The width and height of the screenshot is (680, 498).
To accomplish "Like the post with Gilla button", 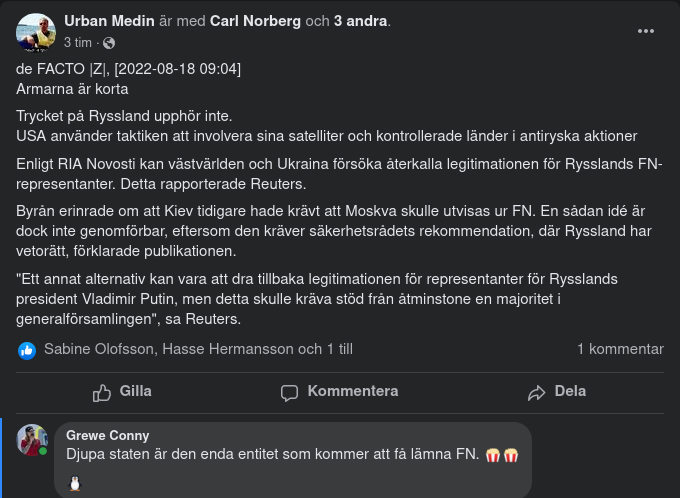I will pyautogui.click(x=122, y=392).
